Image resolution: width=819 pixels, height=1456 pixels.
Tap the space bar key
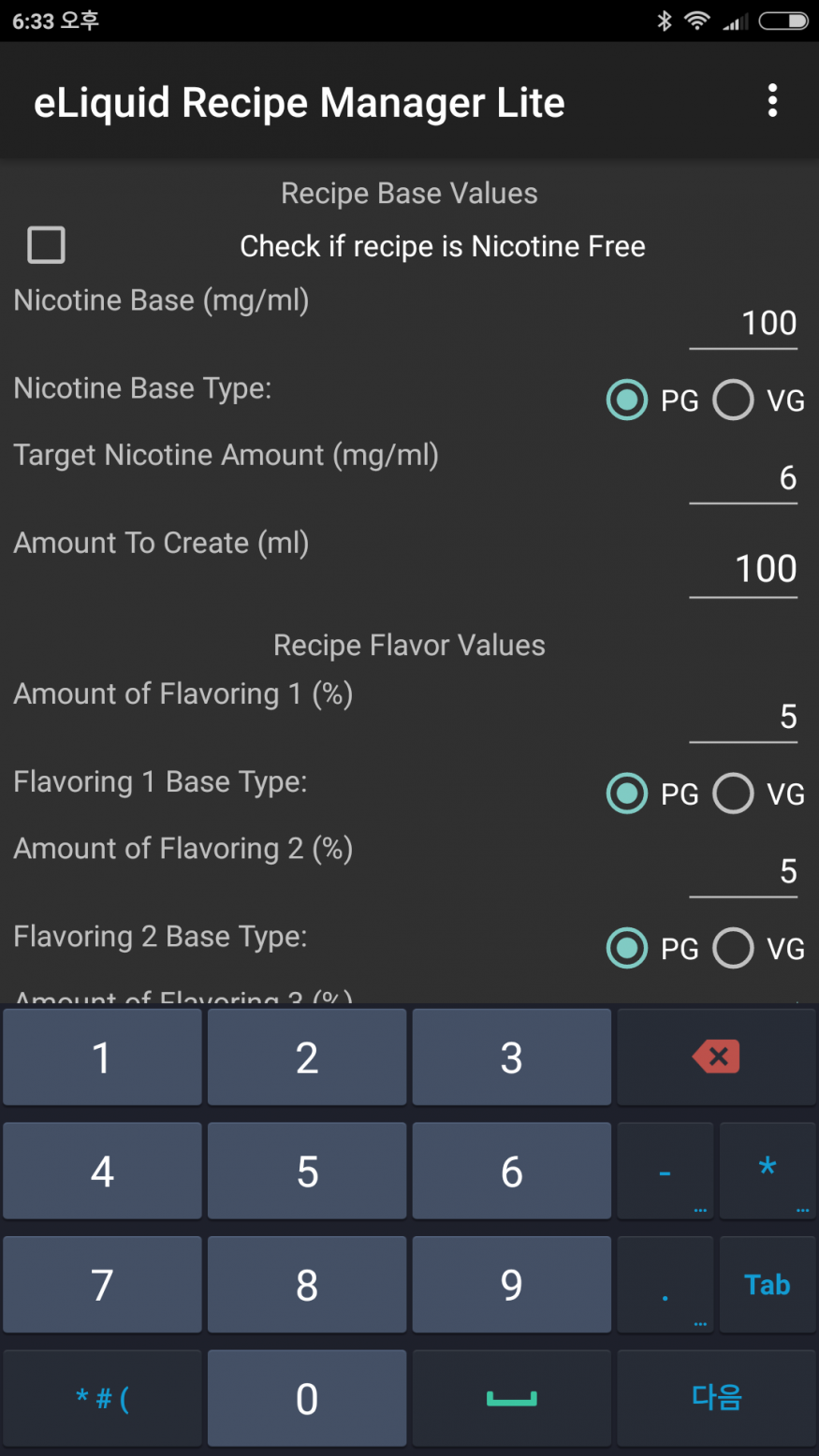pyautogui.click(x=512, y=1398)
